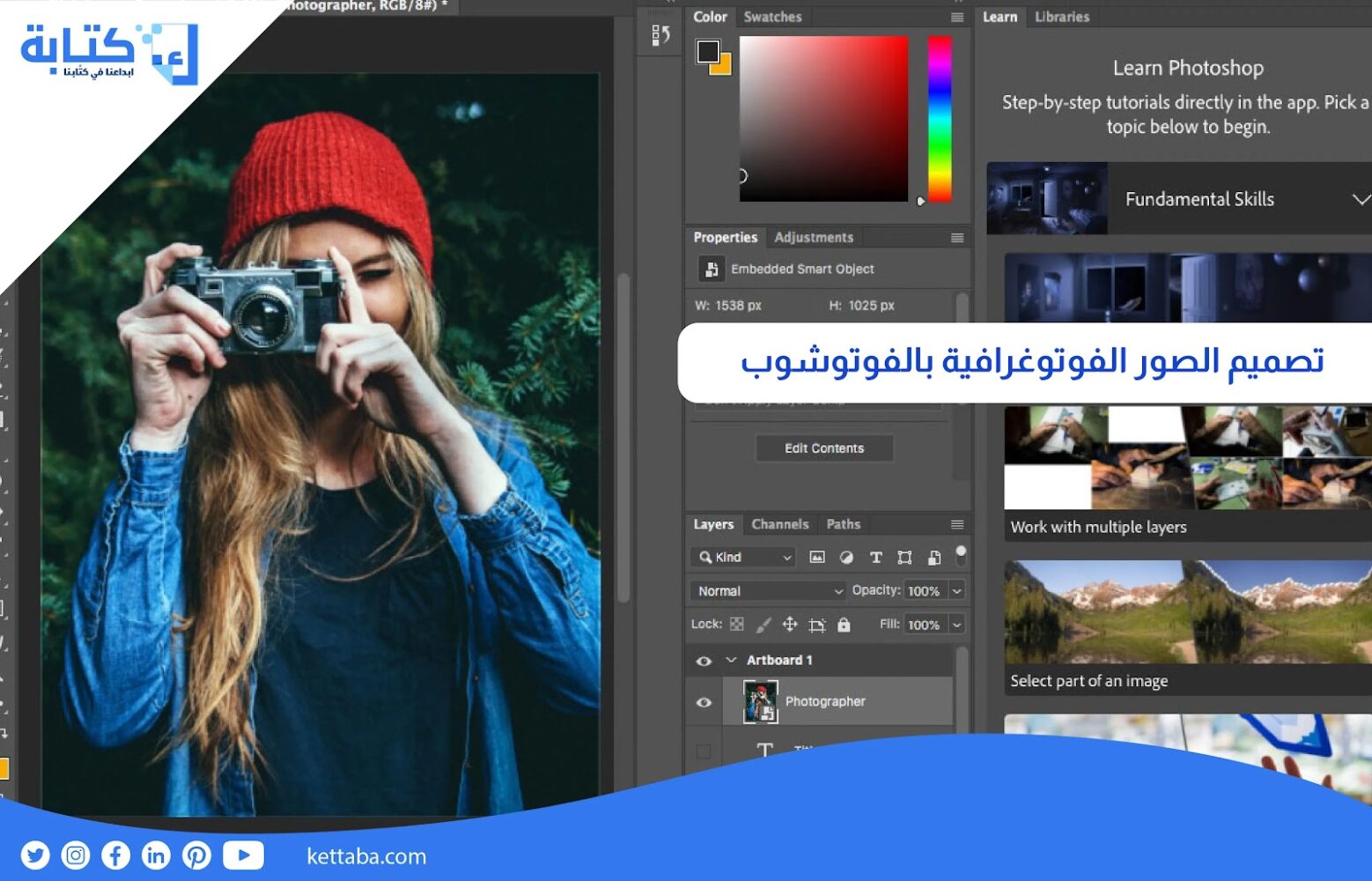Open the YouTube icon in the footer
Screen dimensions: 1372x881
click(244, 855)
